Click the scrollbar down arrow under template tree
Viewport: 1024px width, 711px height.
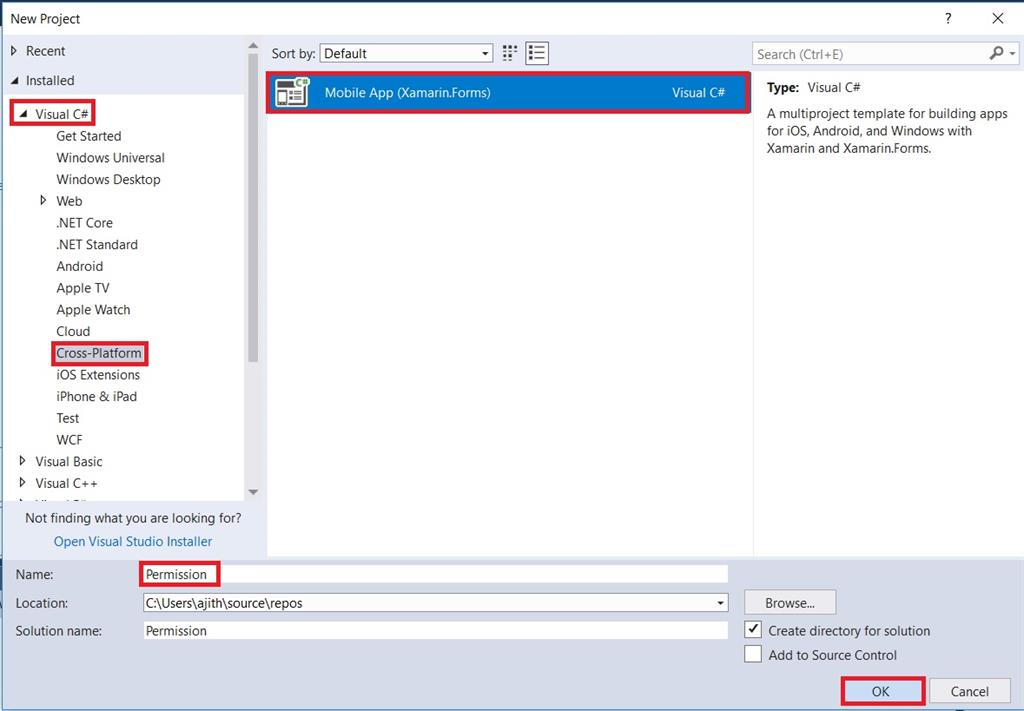[x=253, y=492]
